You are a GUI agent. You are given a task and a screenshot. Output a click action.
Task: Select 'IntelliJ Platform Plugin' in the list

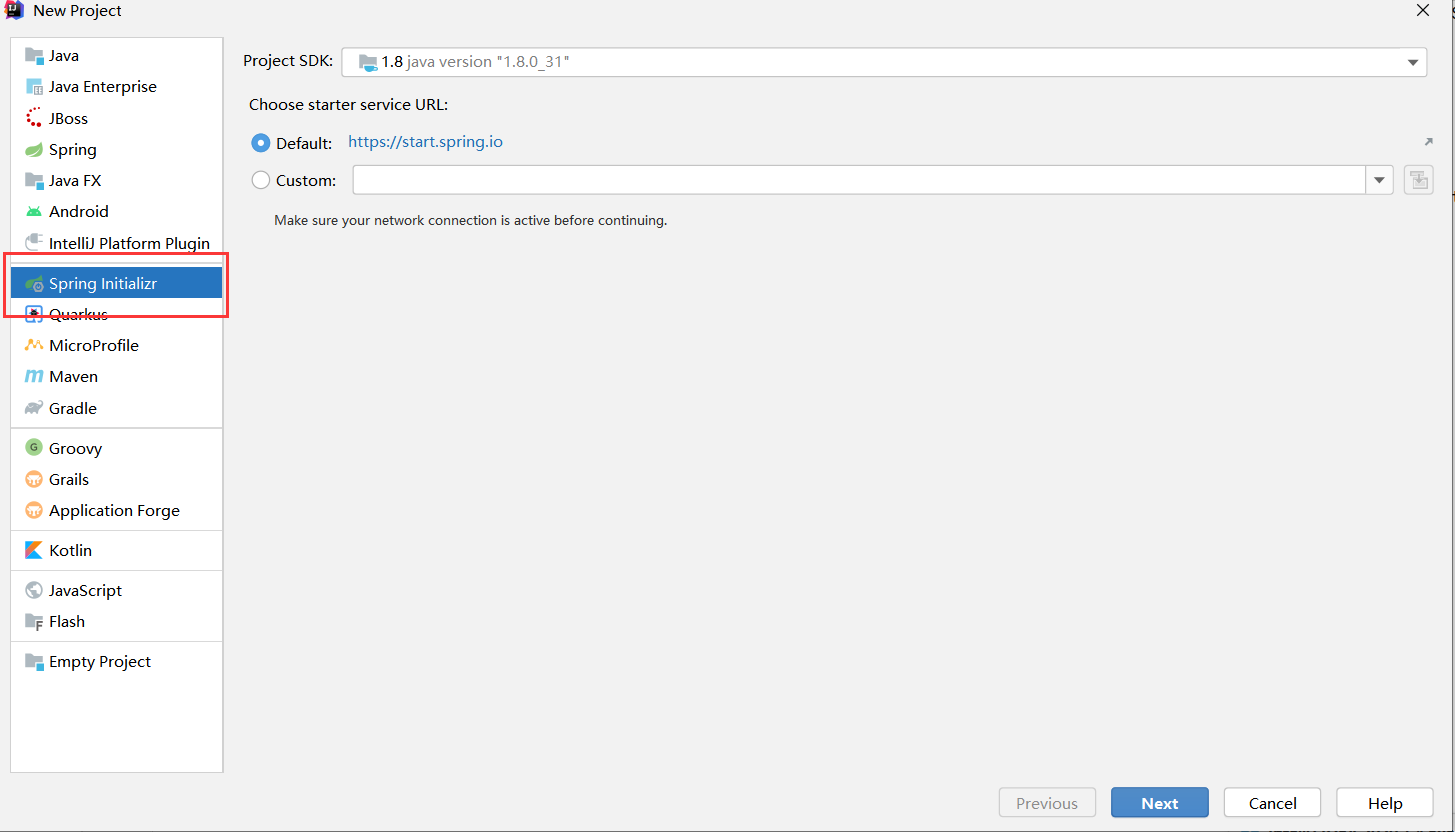(117, 243)
